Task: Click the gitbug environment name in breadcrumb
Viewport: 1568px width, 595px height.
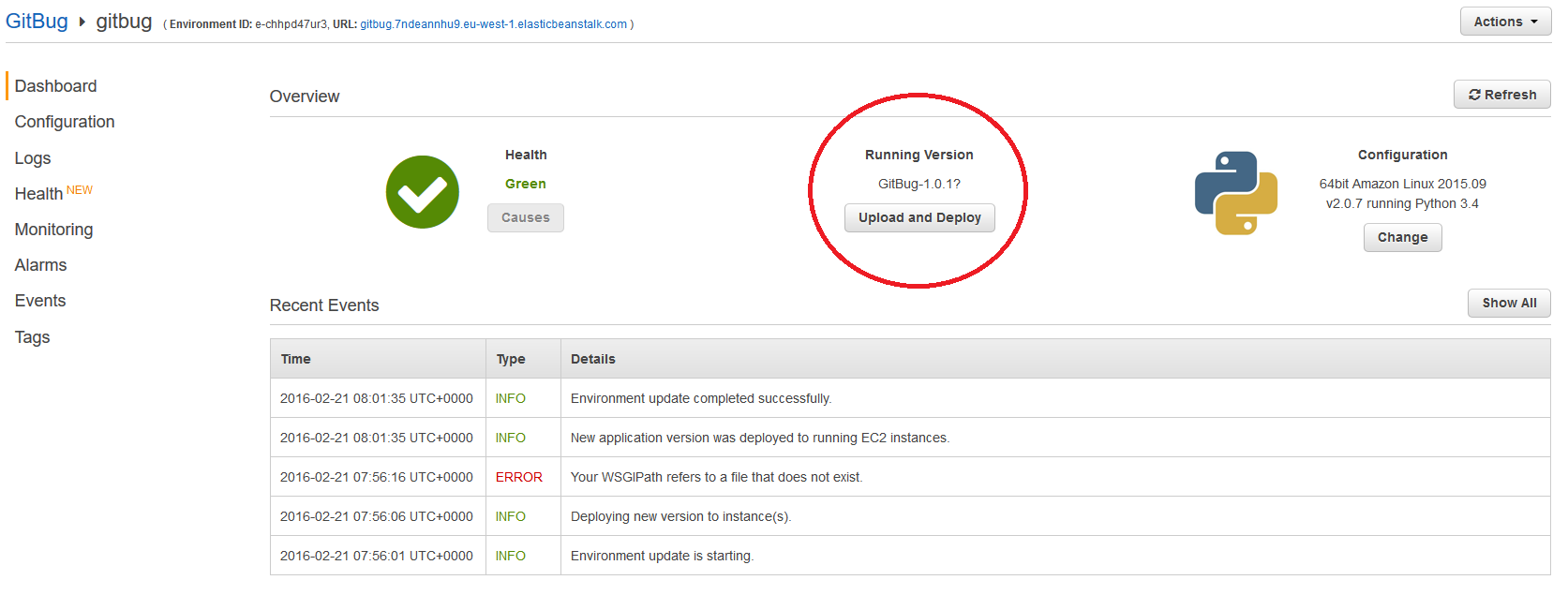Action: click(x=124, y=22)
